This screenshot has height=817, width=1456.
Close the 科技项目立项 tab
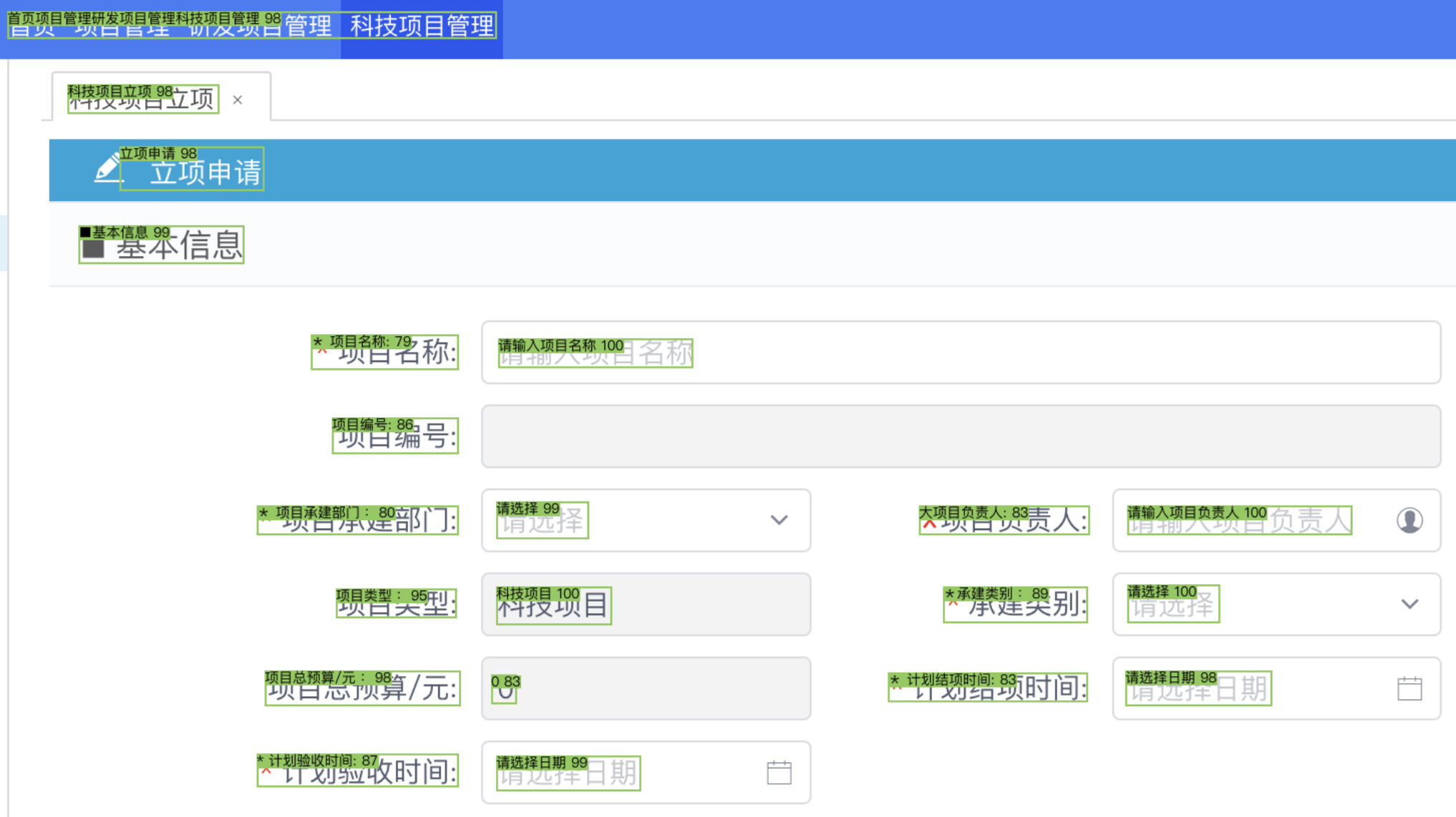coord(238,100)
